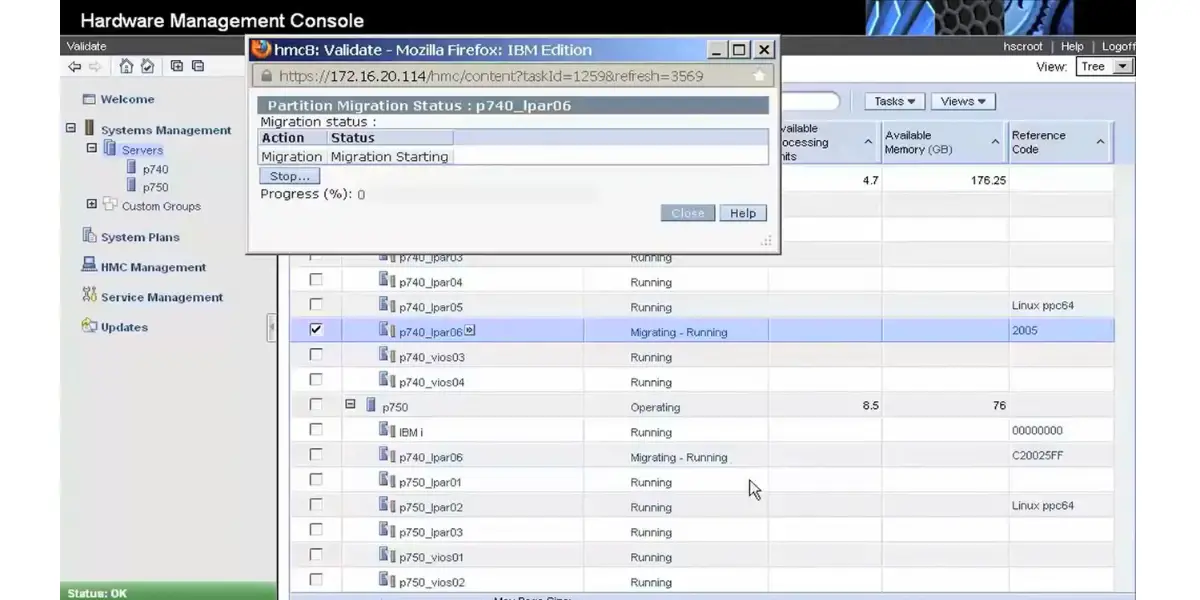Click the Custom Groups icon
The image size is (1200, 600).
(x=110, y=205)
